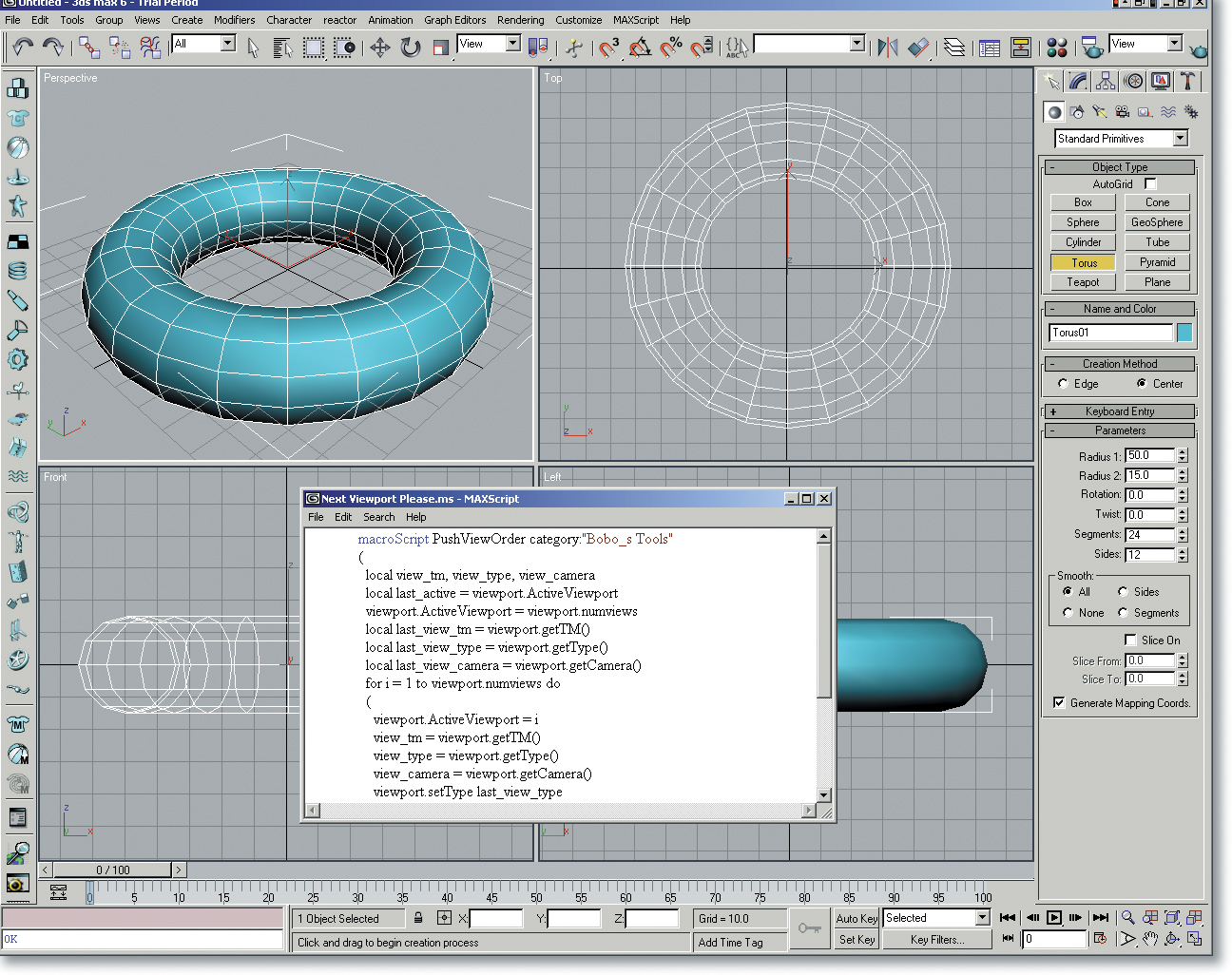Click the Key Filters button
The image size is (1232, 975).
pos(937,940)
